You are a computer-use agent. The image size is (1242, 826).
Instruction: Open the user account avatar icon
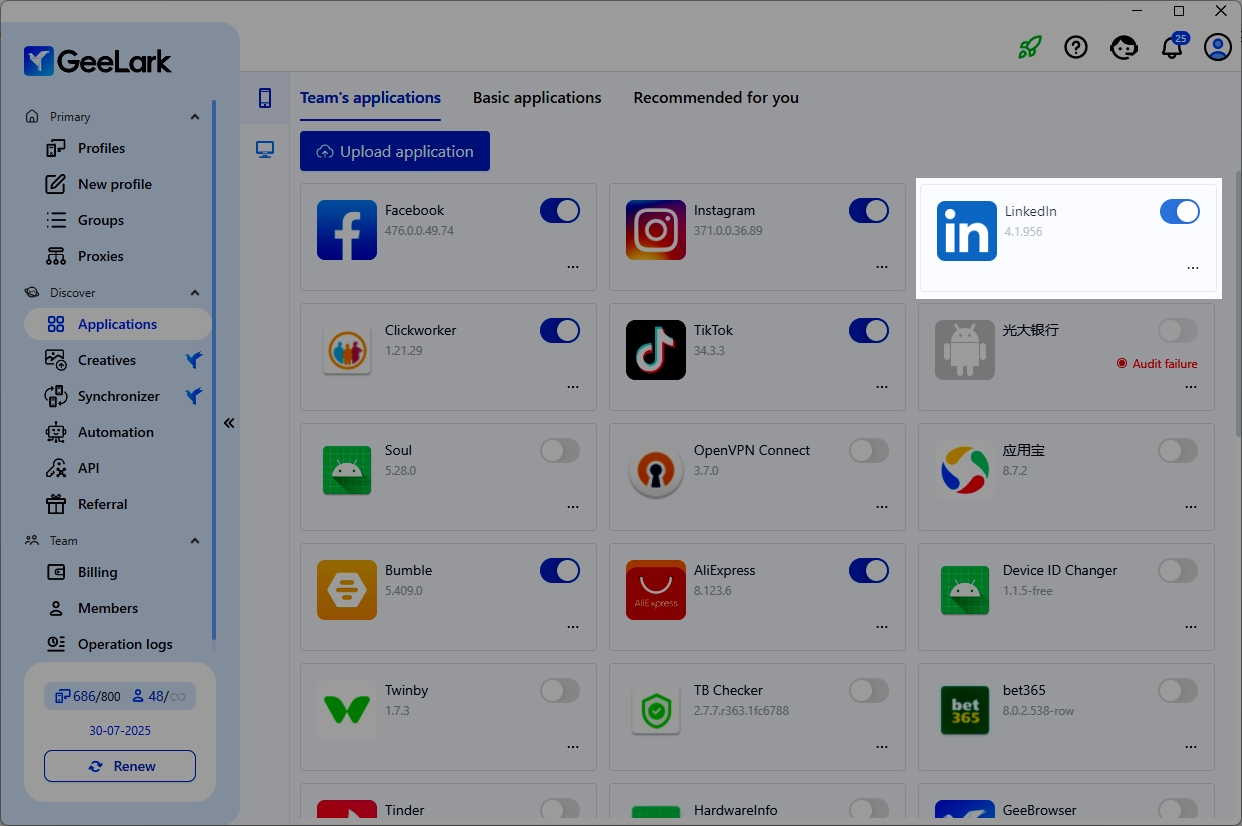point(1218,47)
